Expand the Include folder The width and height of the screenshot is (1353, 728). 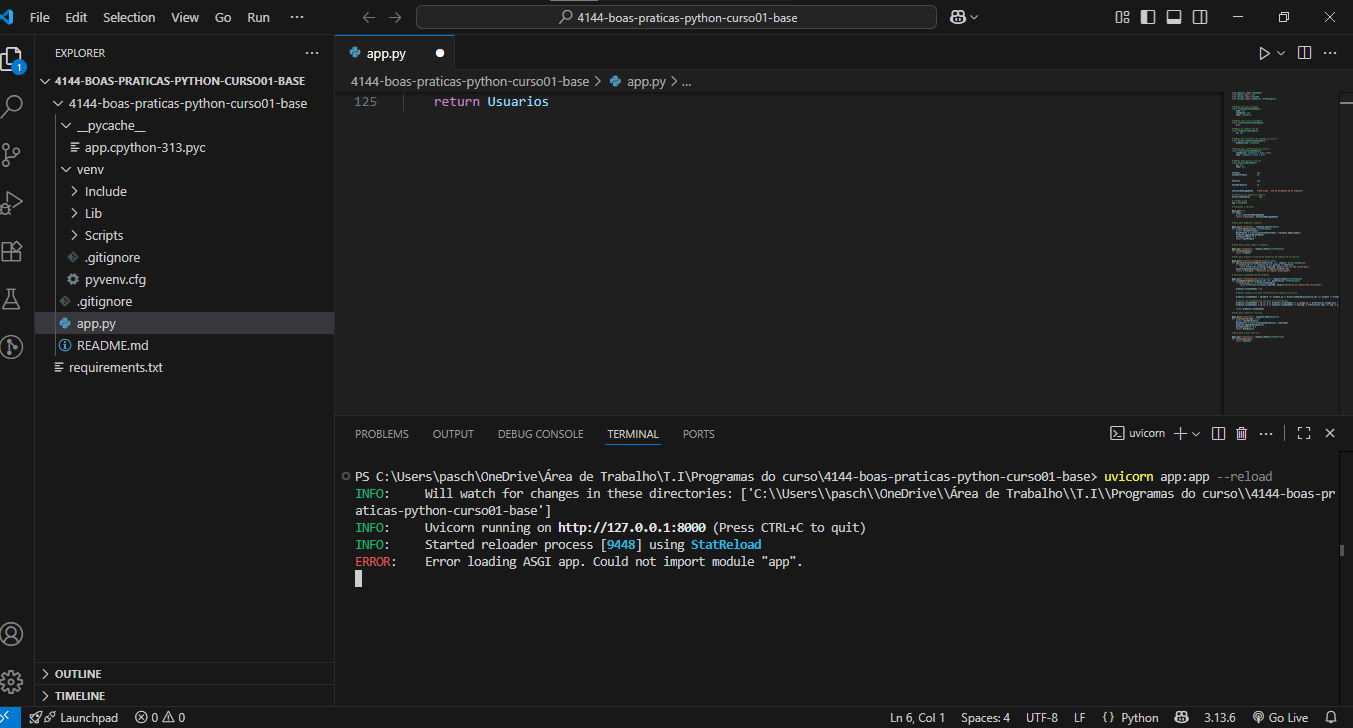pyautogui.click(x=75, y=191)
